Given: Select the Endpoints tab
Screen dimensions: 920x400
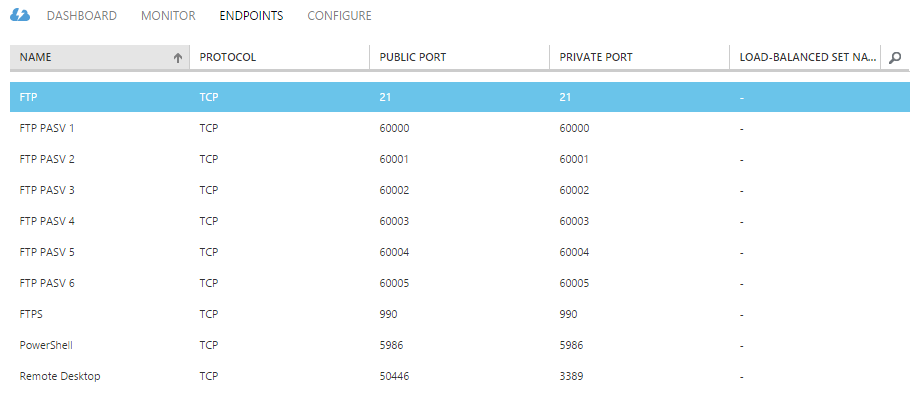Looking at the screenshot, I should click(251, 16).
